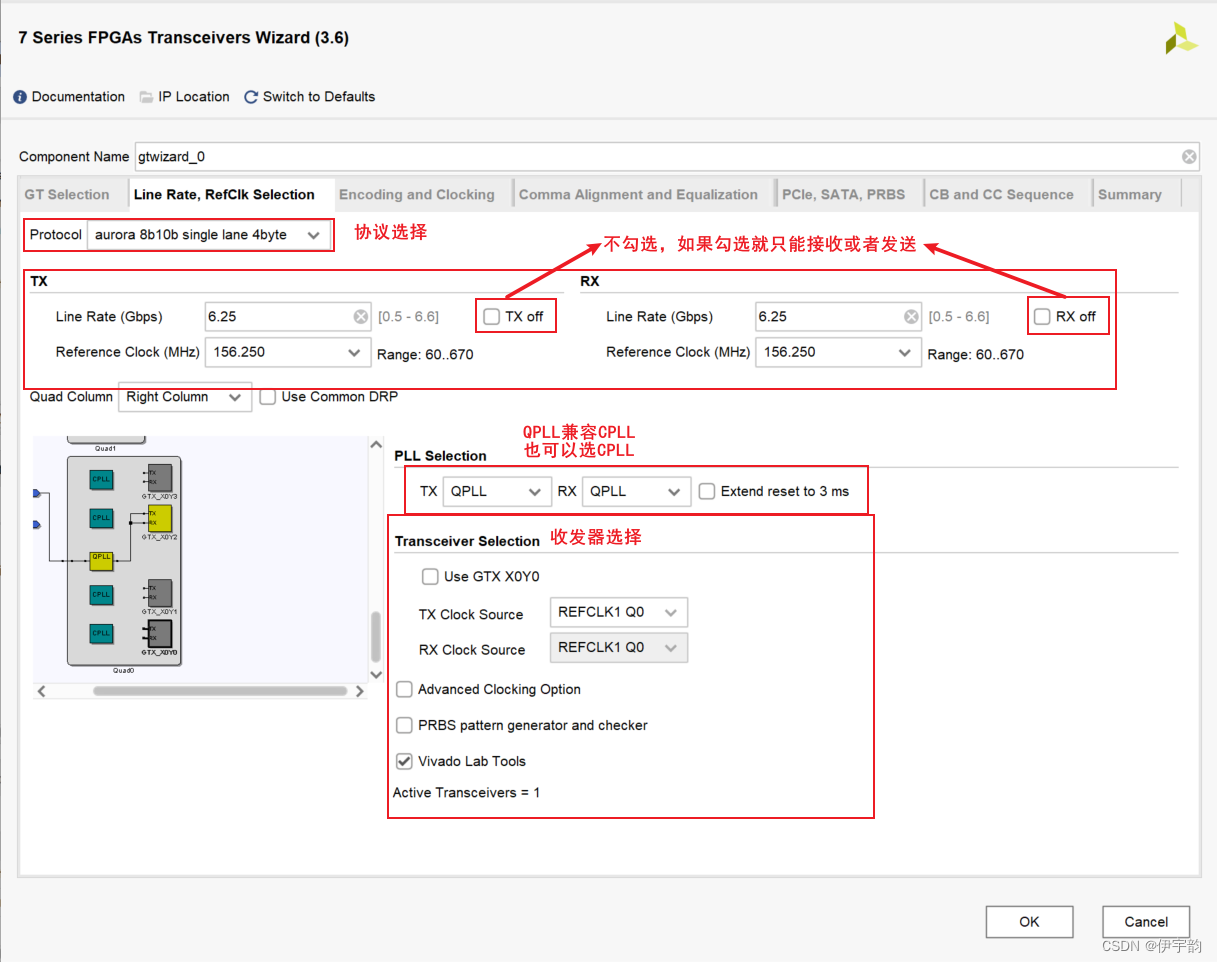Click the CPLL block beside GTX_X0Y0

[x=101, y=633]
